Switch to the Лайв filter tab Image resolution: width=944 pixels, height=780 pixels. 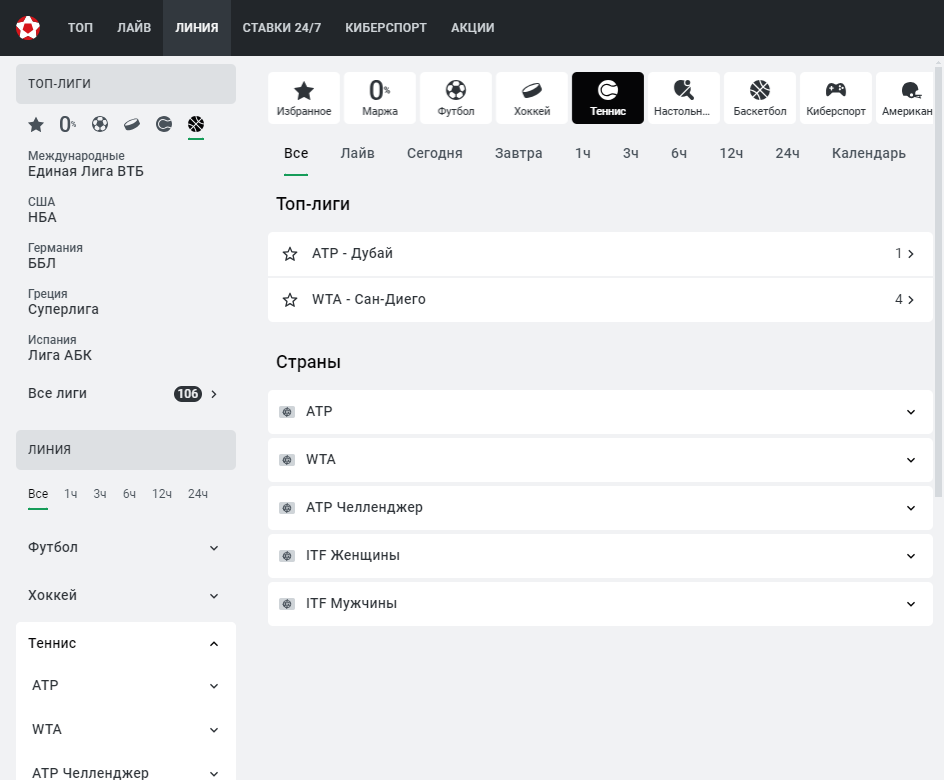[358, 153]
